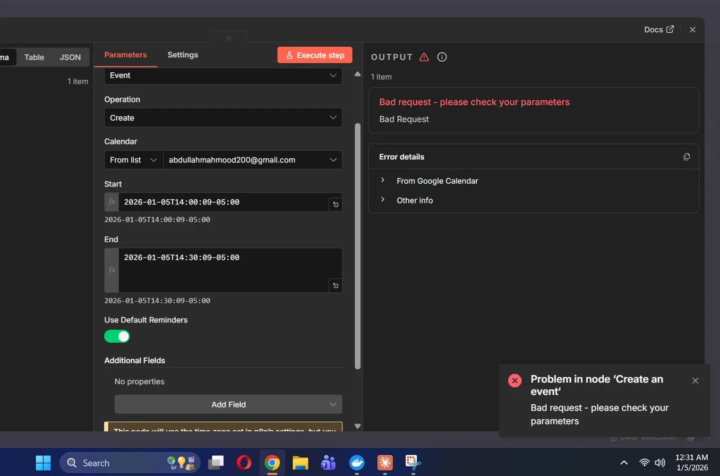Viewport: 720px width, 476px height.
Task: Click the scroll down arrow in parameters
Action: pos(358,426)
